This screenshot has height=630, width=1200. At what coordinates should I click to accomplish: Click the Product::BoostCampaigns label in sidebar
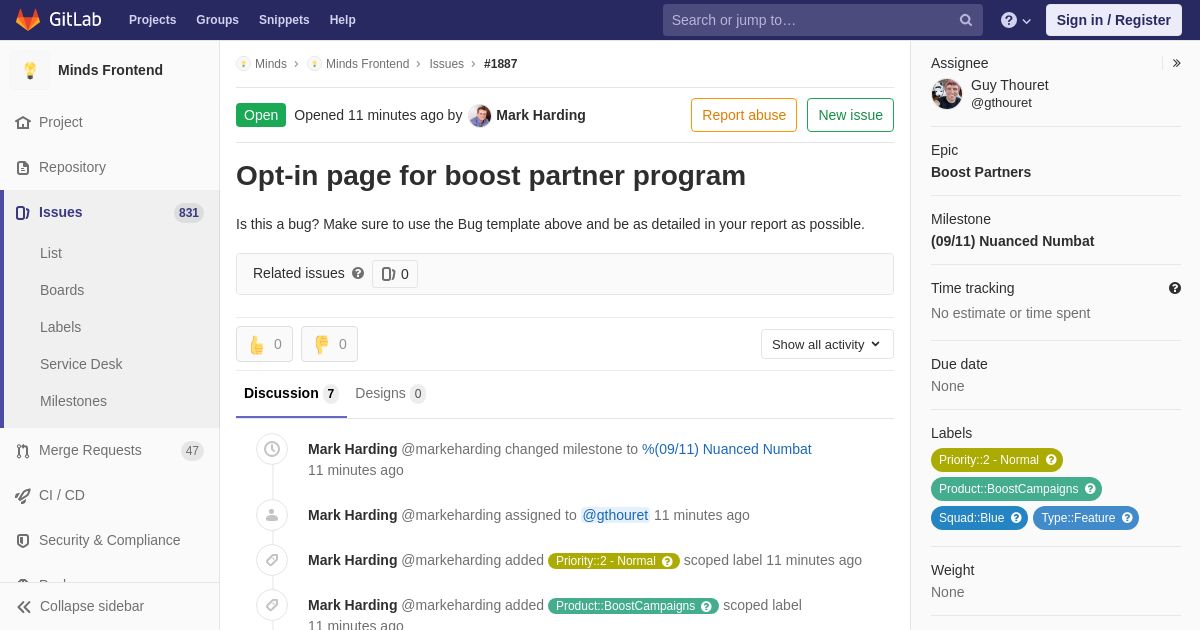1016,489
